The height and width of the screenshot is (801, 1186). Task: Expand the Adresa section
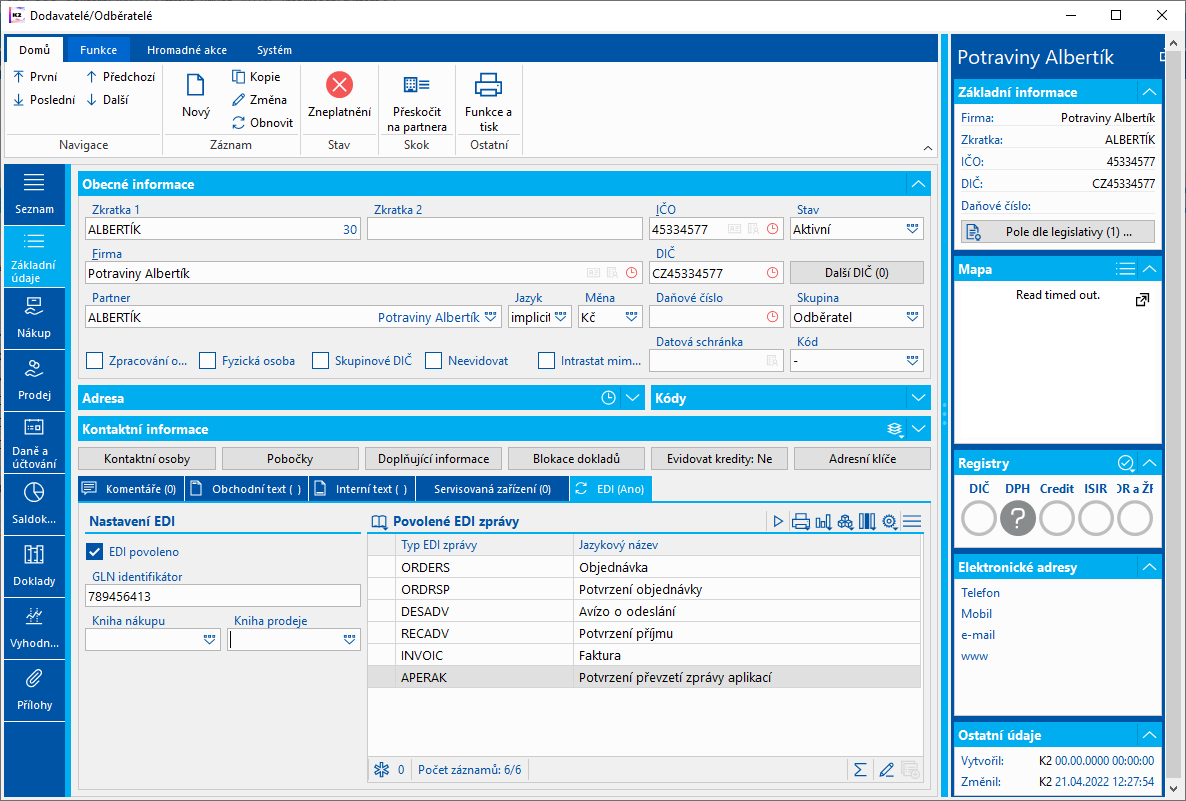pos(631,398)
